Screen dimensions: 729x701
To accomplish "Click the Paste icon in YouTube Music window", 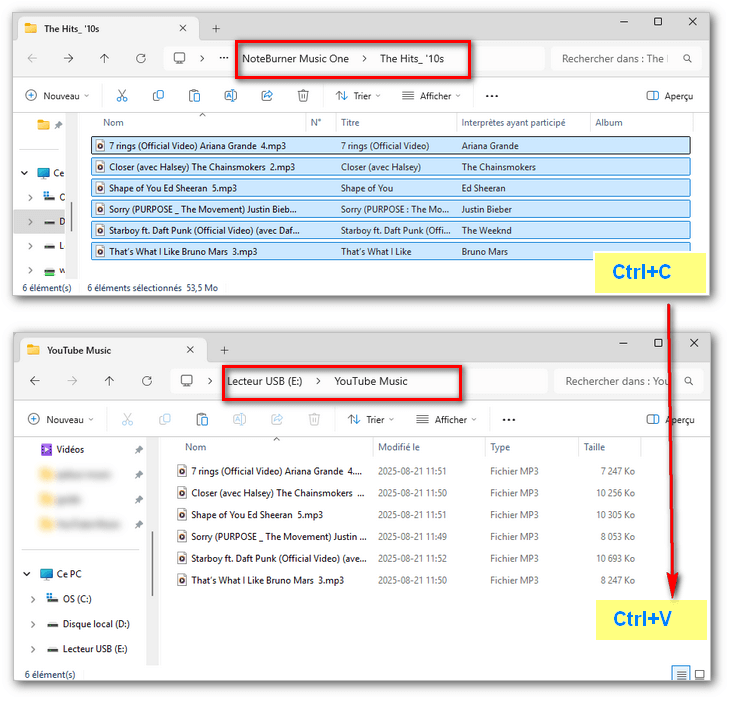I will pos(202,420).
